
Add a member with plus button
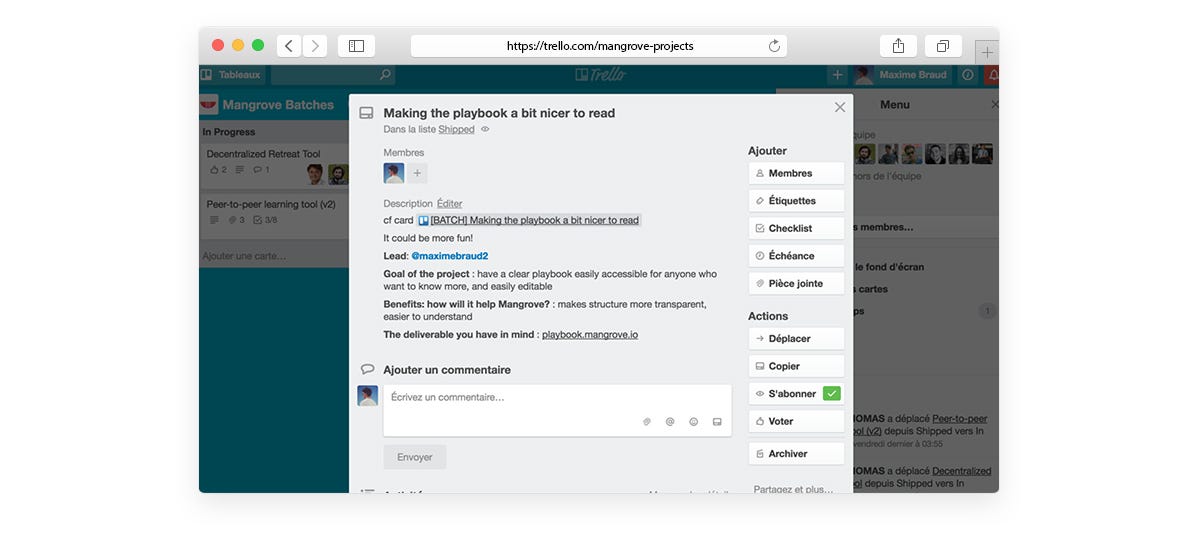pyautogui.click(x=417, y=173)
